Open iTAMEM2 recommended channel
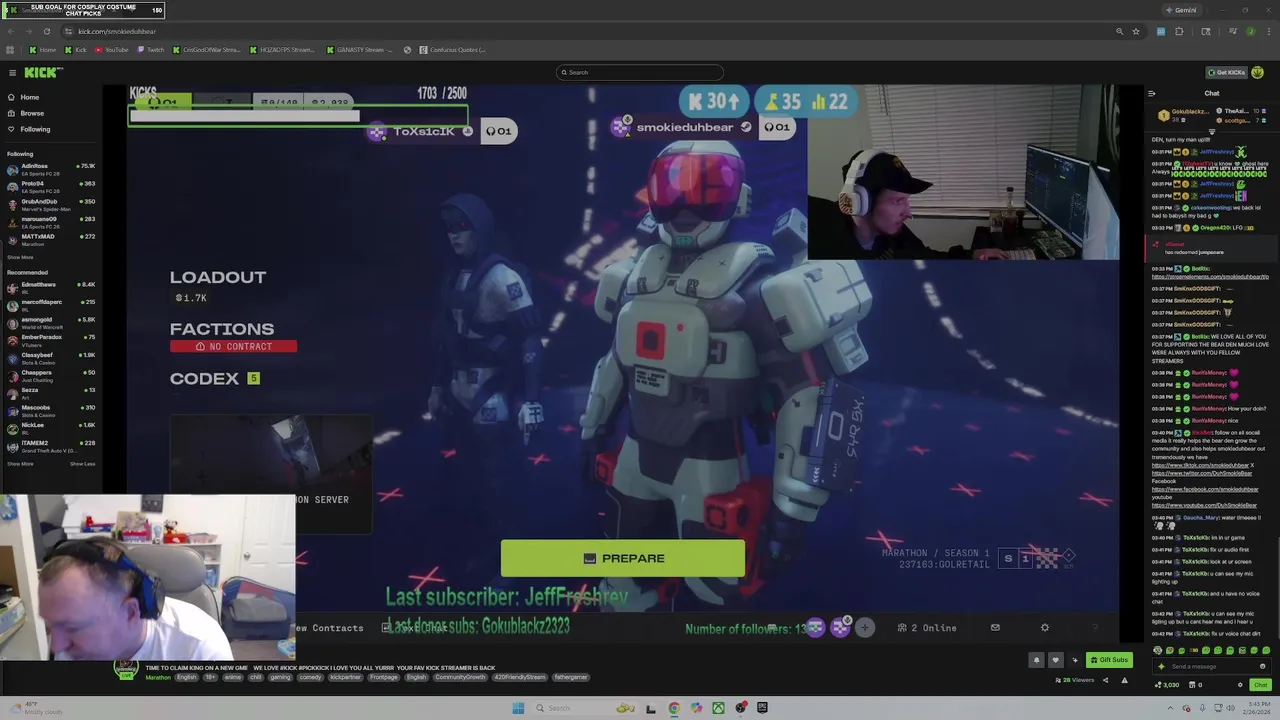 [50, 445]
